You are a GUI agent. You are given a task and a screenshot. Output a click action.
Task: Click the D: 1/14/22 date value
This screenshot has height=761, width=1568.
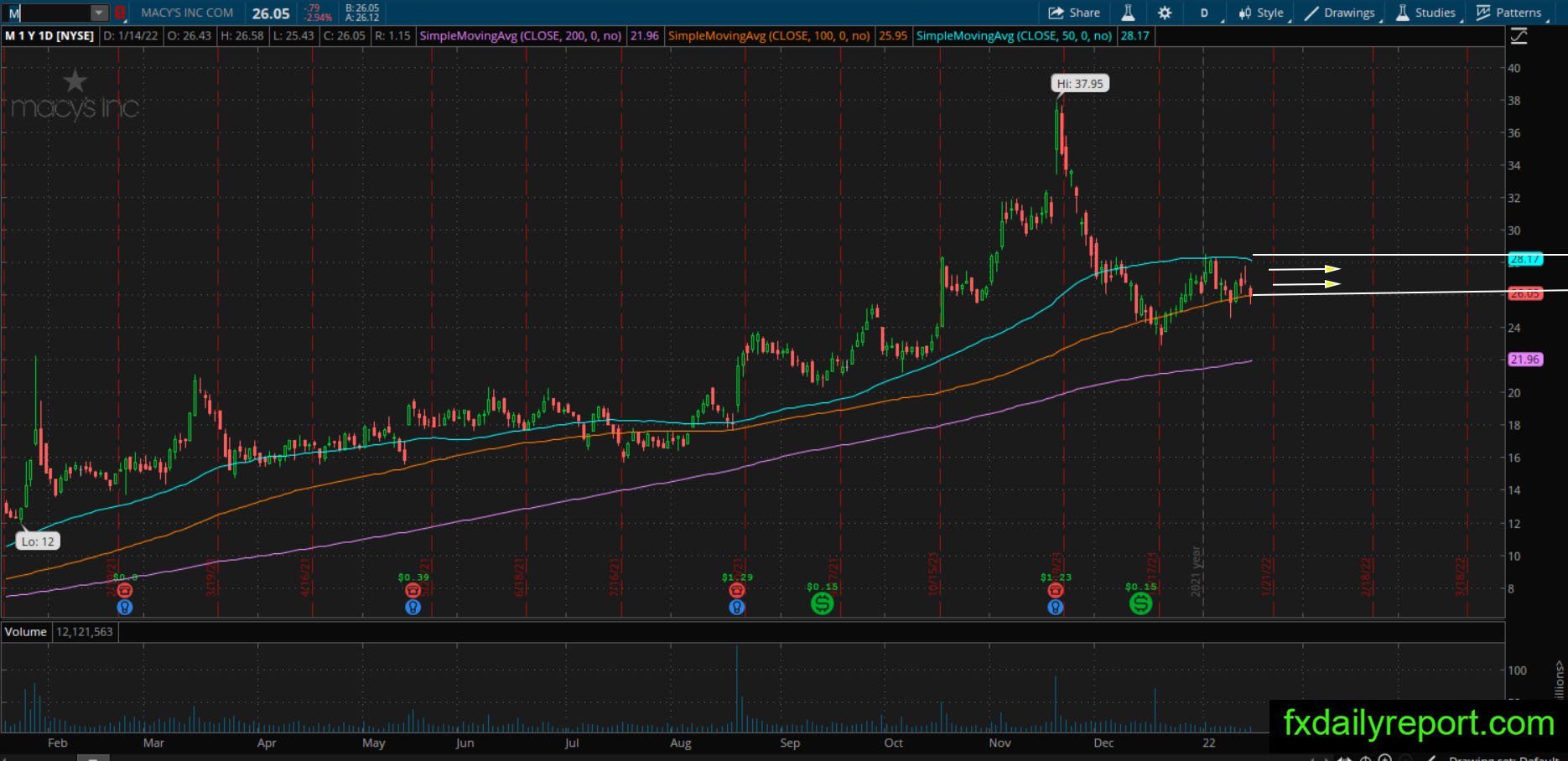tap(131, 36)
